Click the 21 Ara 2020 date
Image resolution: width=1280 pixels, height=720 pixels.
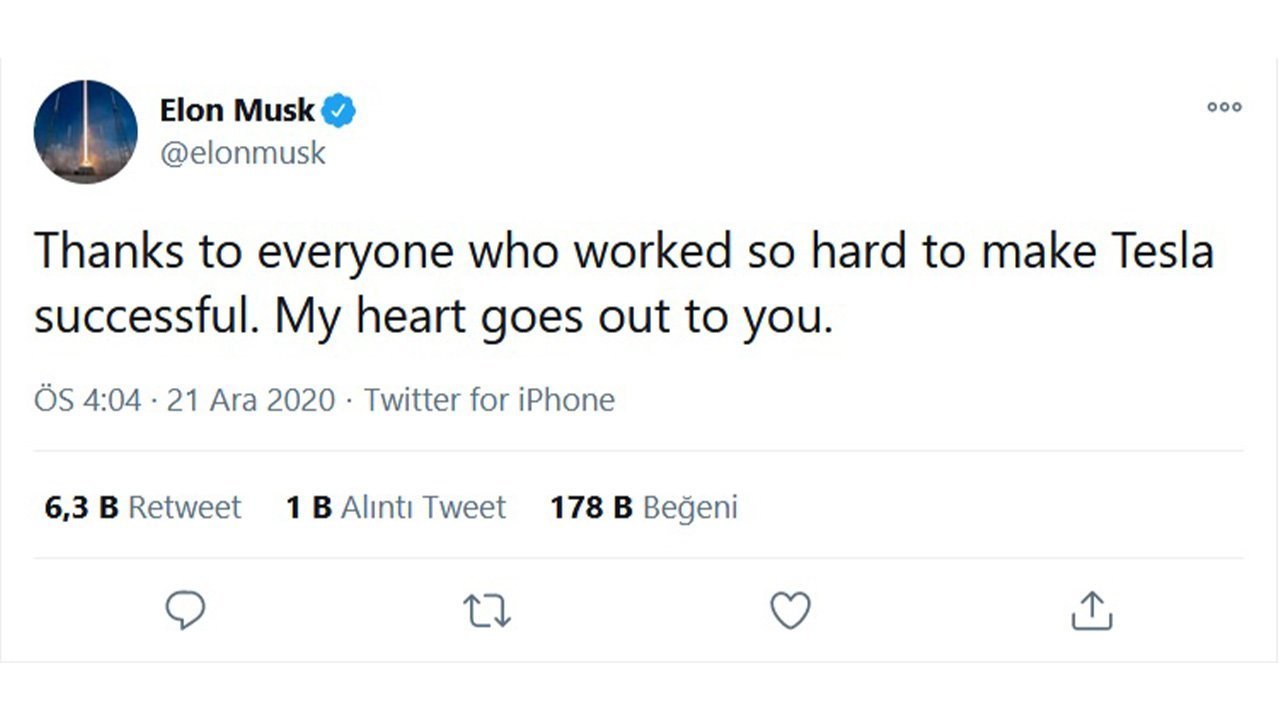pyautogui.click(x=250, y=400)
